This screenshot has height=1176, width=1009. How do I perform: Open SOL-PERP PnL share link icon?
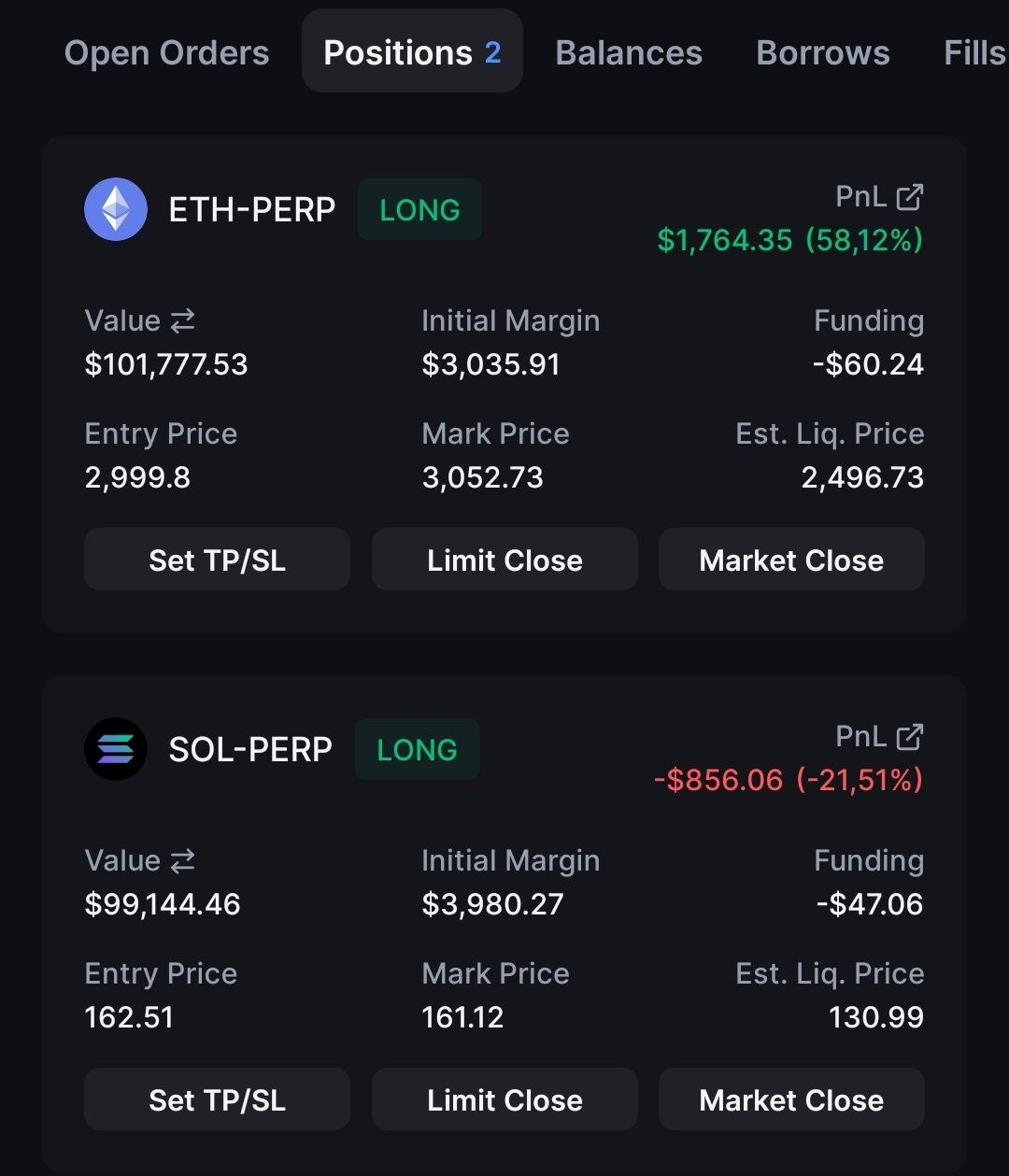909,737
